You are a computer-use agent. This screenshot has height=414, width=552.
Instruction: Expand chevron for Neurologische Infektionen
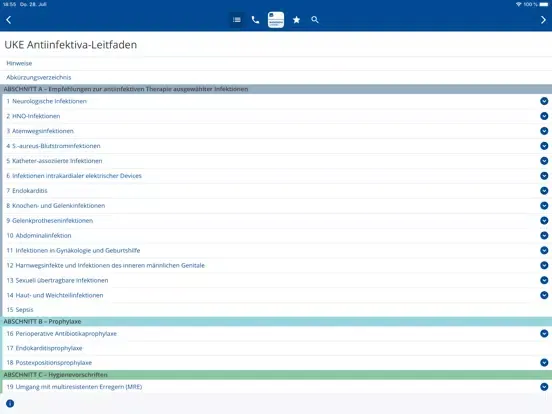(544, 101)
